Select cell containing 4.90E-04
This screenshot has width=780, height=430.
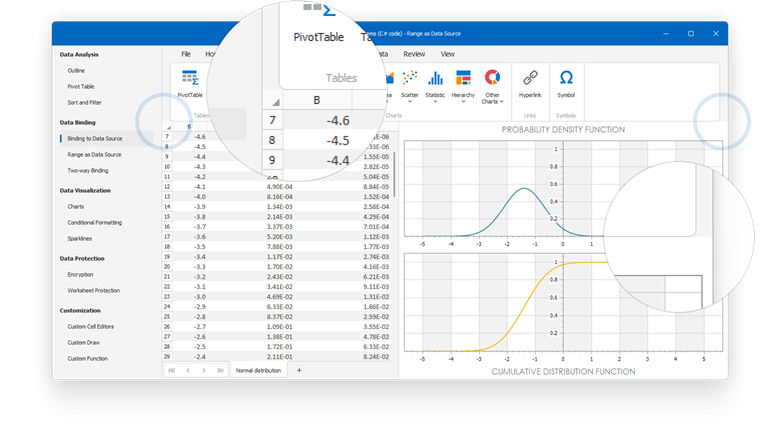(x=280, y=187)
